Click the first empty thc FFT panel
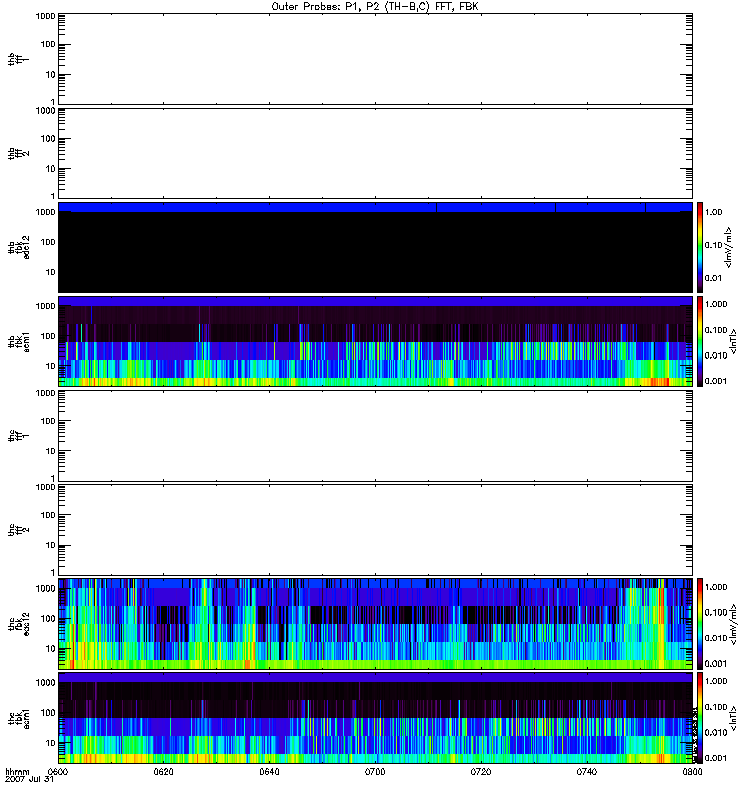The width and height of the screenshot is (750, 800). [x=375, y=435]
